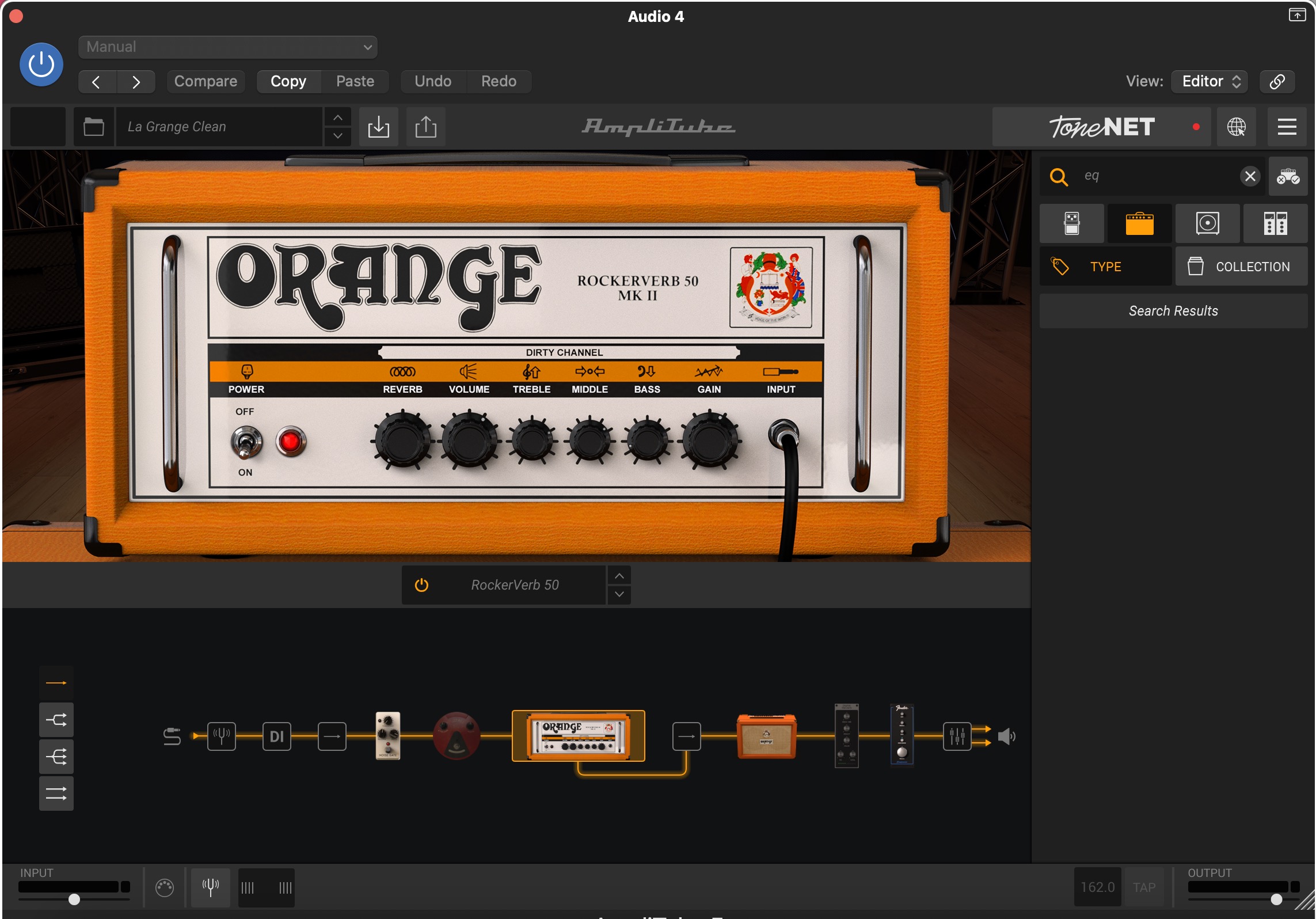Click the TAP tempo button

(x=1144, y=888)
